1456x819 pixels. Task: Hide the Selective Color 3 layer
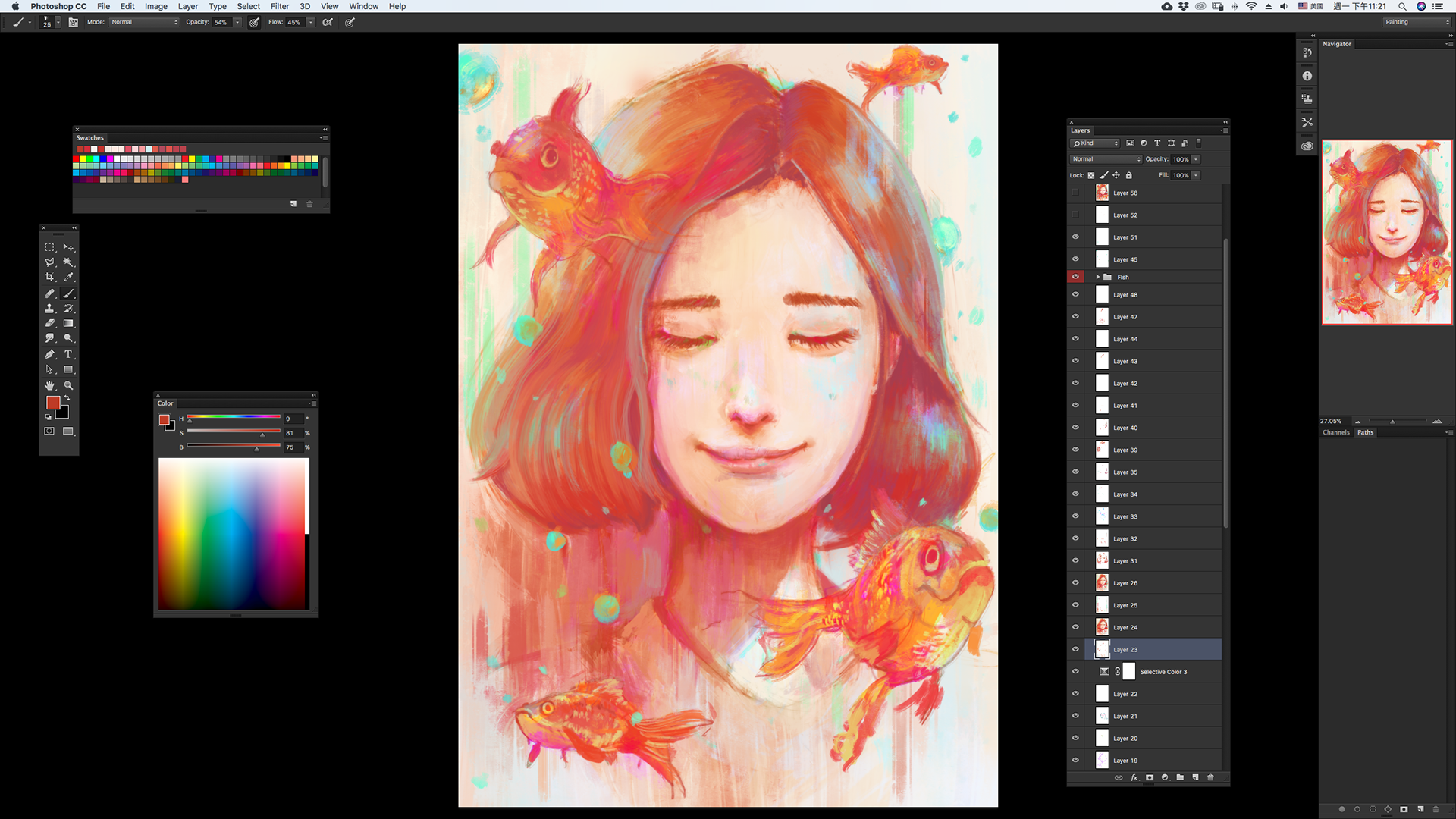point(1075,671)
